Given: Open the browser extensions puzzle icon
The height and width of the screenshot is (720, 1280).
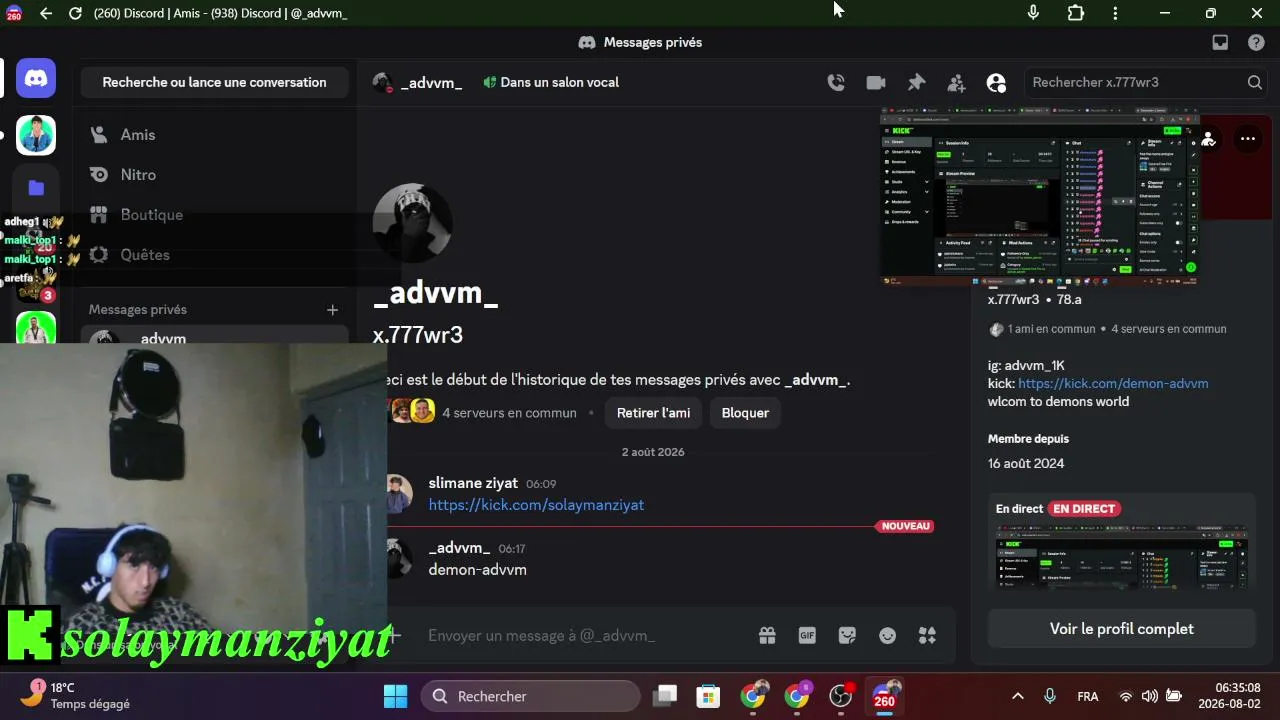Looking at the screenshot, I should (1076, 13).
